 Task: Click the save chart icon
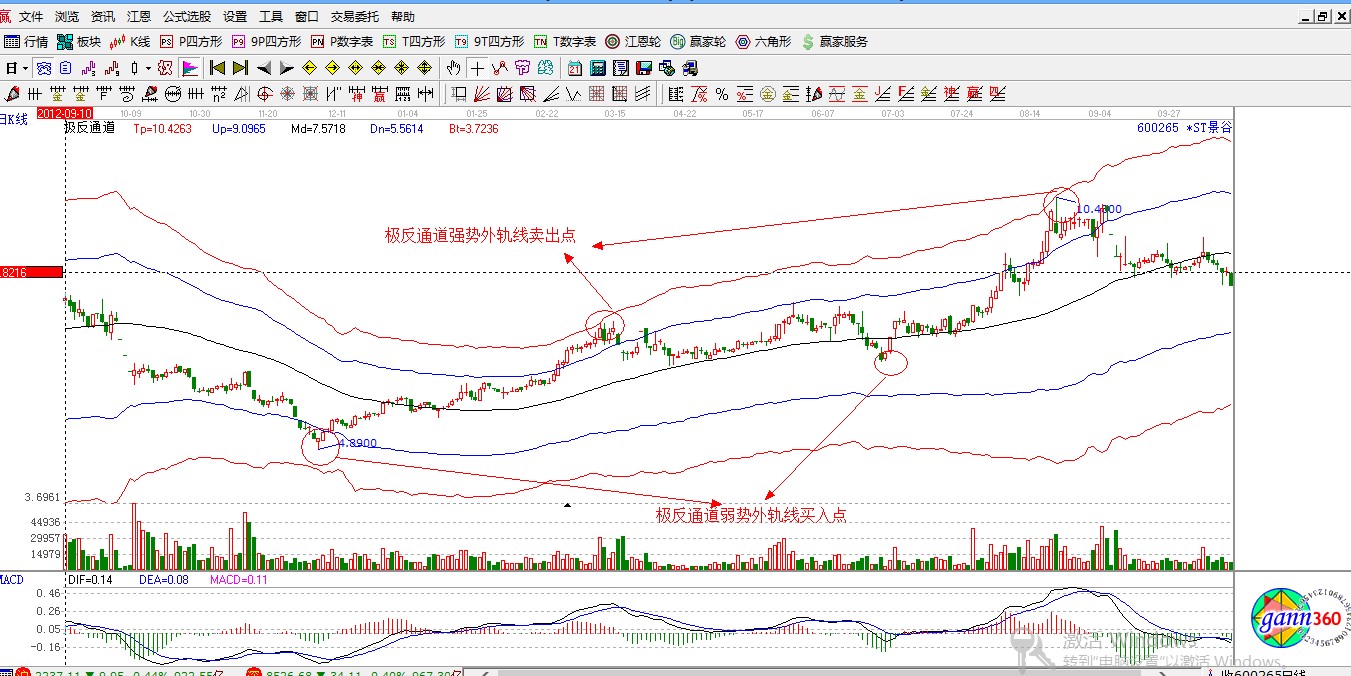[x=643, y=68]
